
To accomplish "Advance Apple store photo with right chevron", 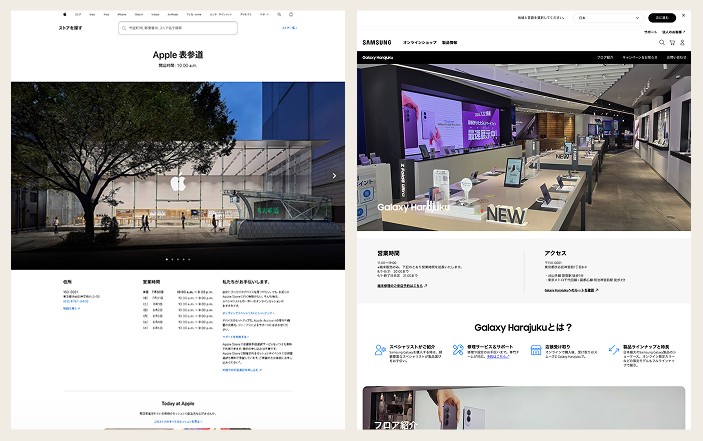I will 334,176.
